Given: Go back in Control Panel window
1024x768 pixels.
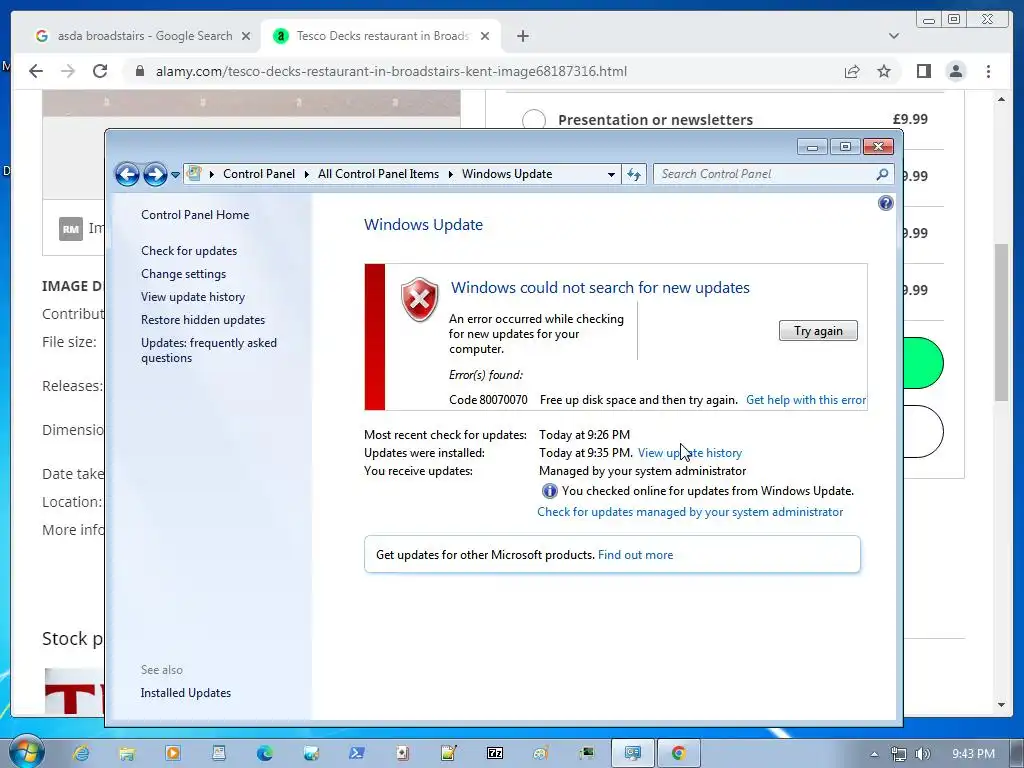Looking at the screenshot, I should click(127, 174).
